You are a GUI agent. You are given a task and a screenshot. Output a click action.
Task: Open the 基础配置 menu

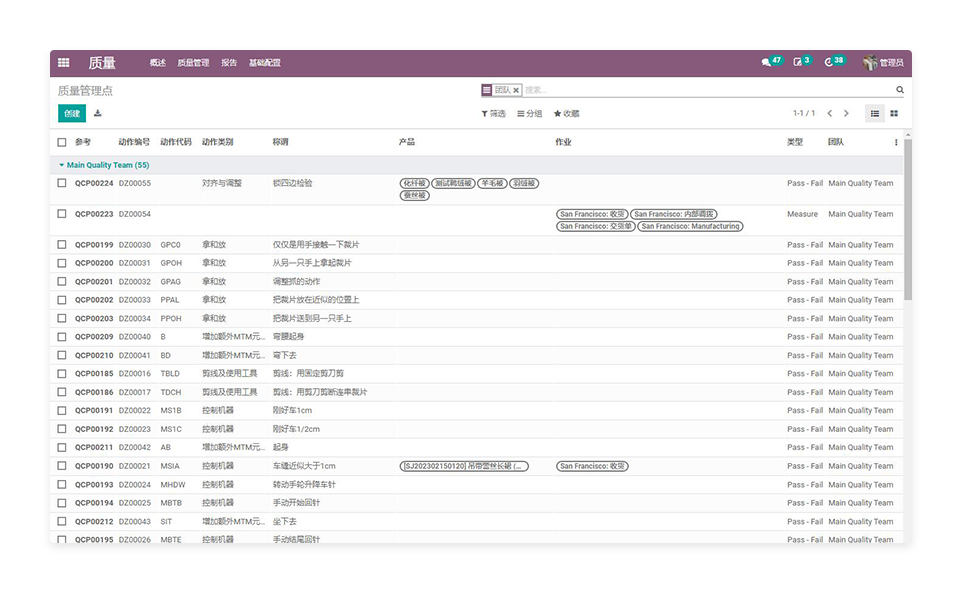pos(264,63)
